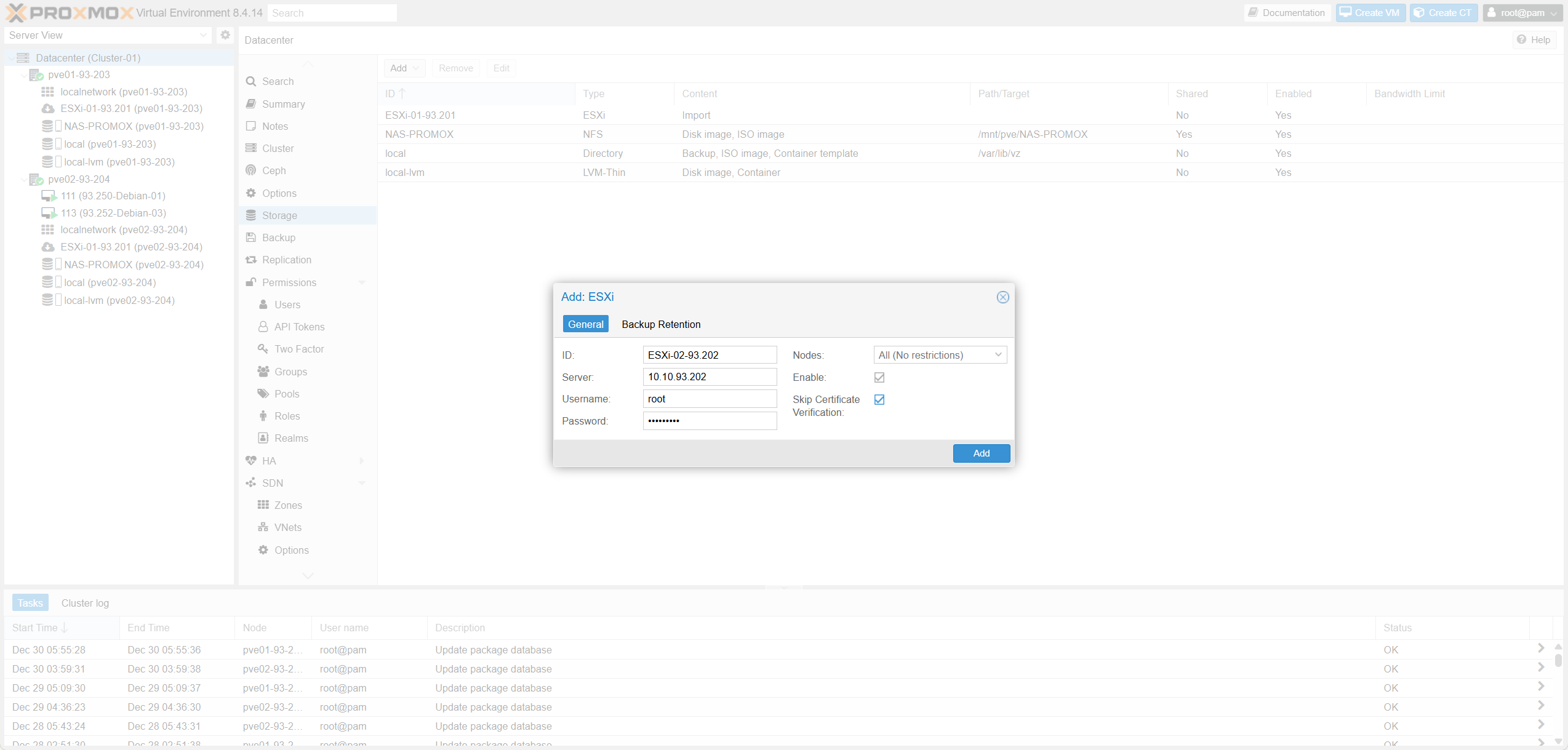
Task: Click the Password input field
Action: (710, 421)
